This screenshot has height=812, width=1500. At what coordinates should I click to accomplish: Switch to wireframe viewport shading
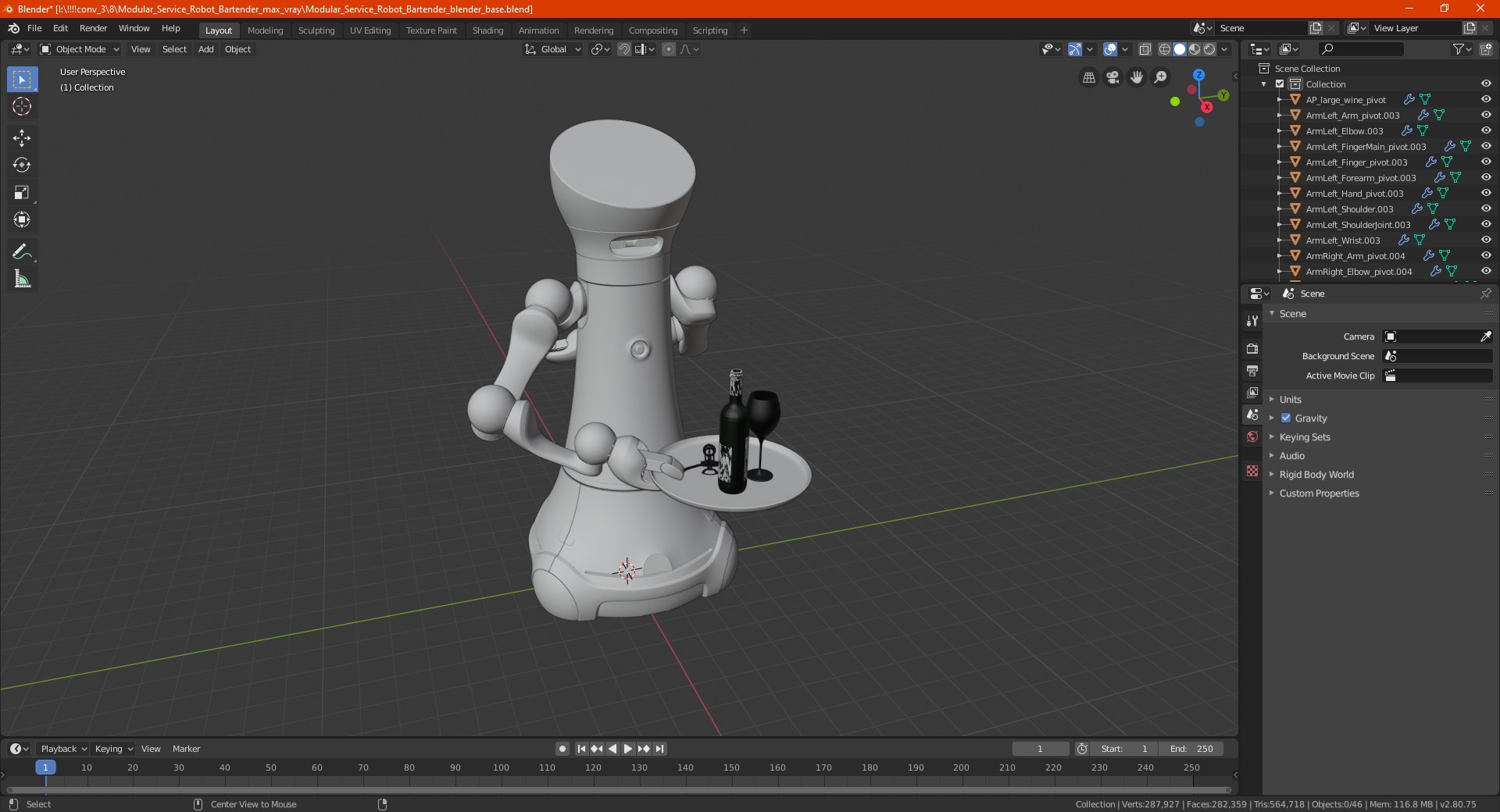click(1165, 49)
